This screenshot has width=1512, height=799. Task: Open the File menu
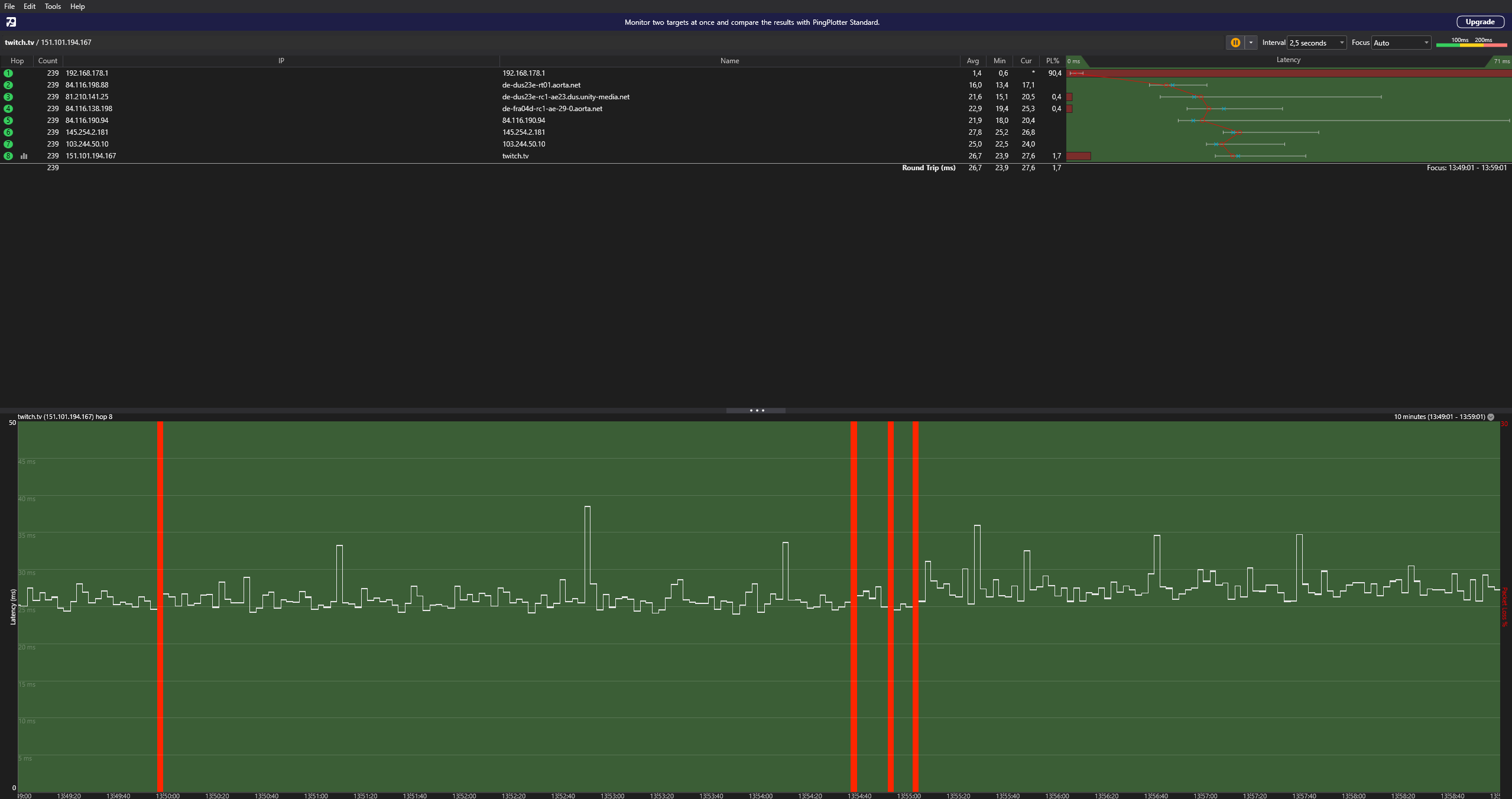tap(9, 7)
